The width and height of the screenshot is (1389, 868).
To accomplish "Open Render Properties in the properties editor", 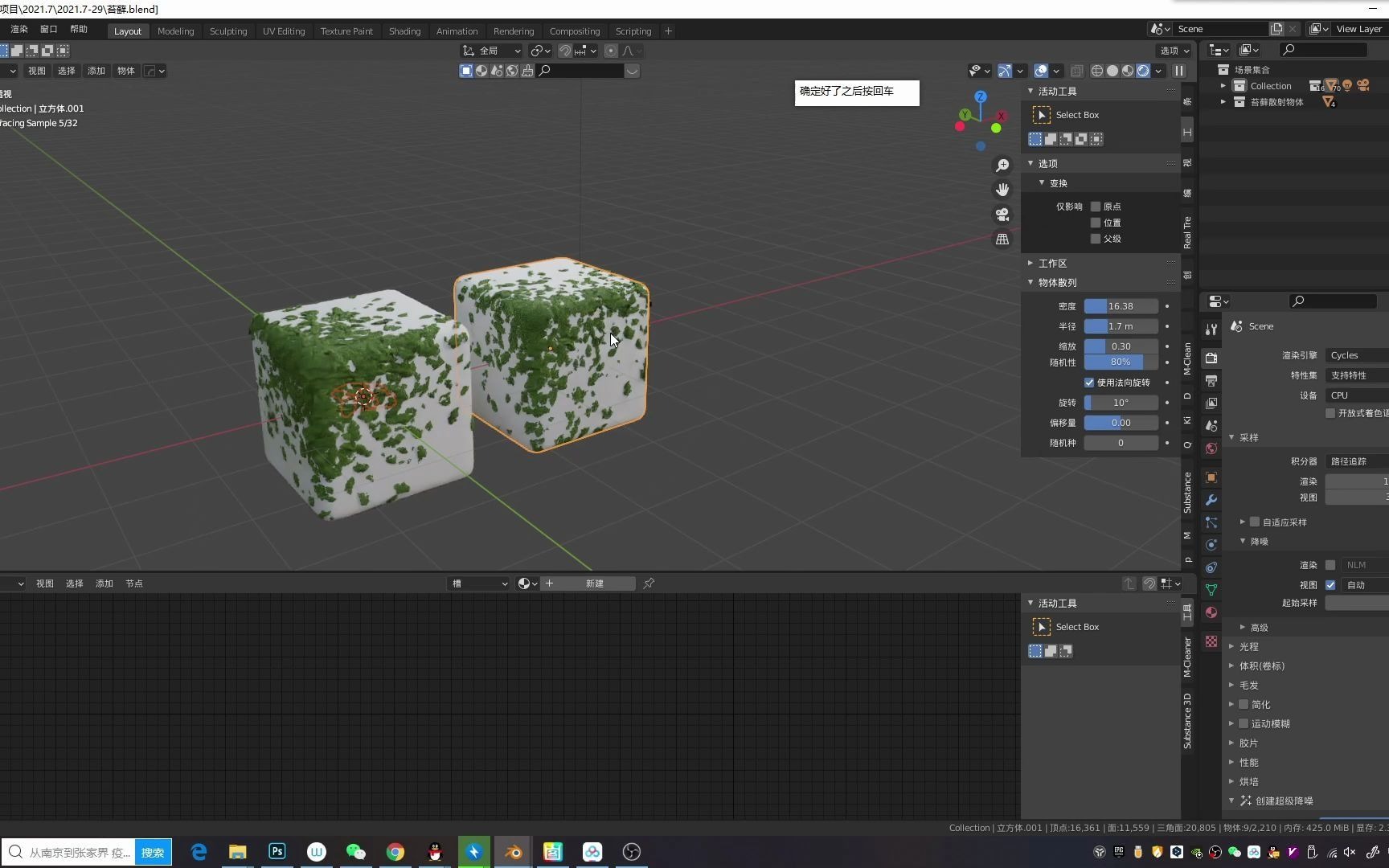I will (1211, 358).
